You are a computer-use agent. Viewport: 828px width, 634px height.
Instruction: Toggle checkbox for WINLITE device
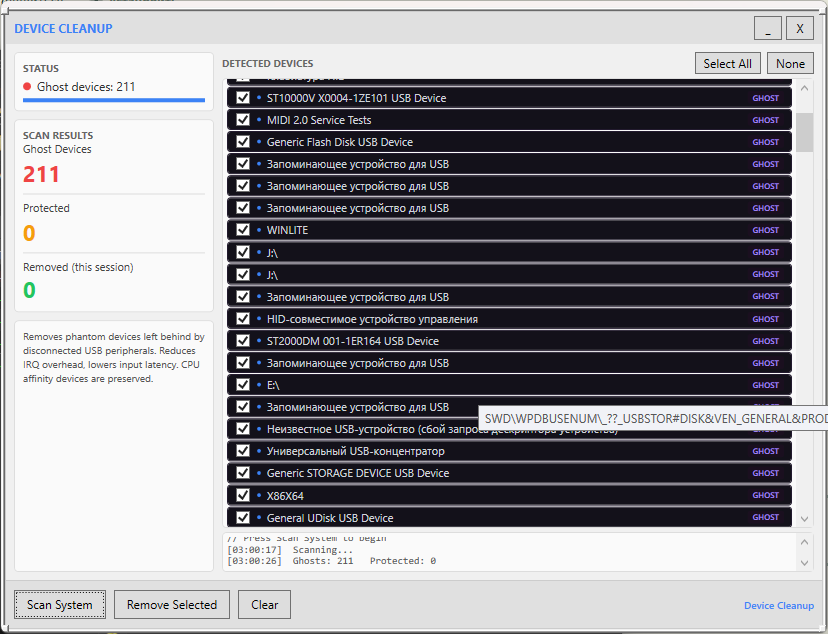[243, 230]
